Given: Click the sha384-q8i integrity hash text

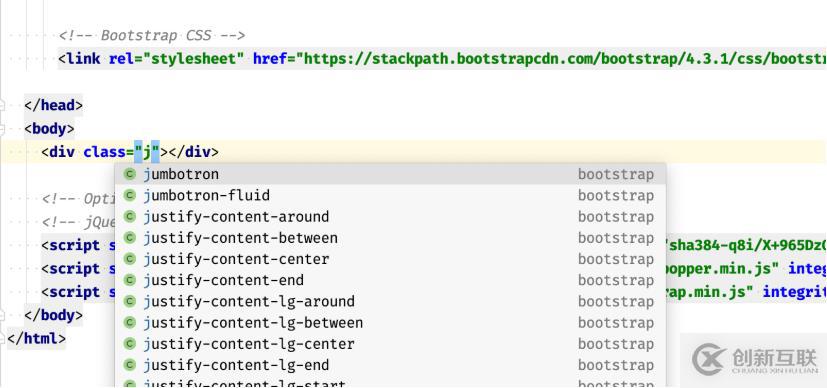Looking at the screenshot, I should point(746,246).
